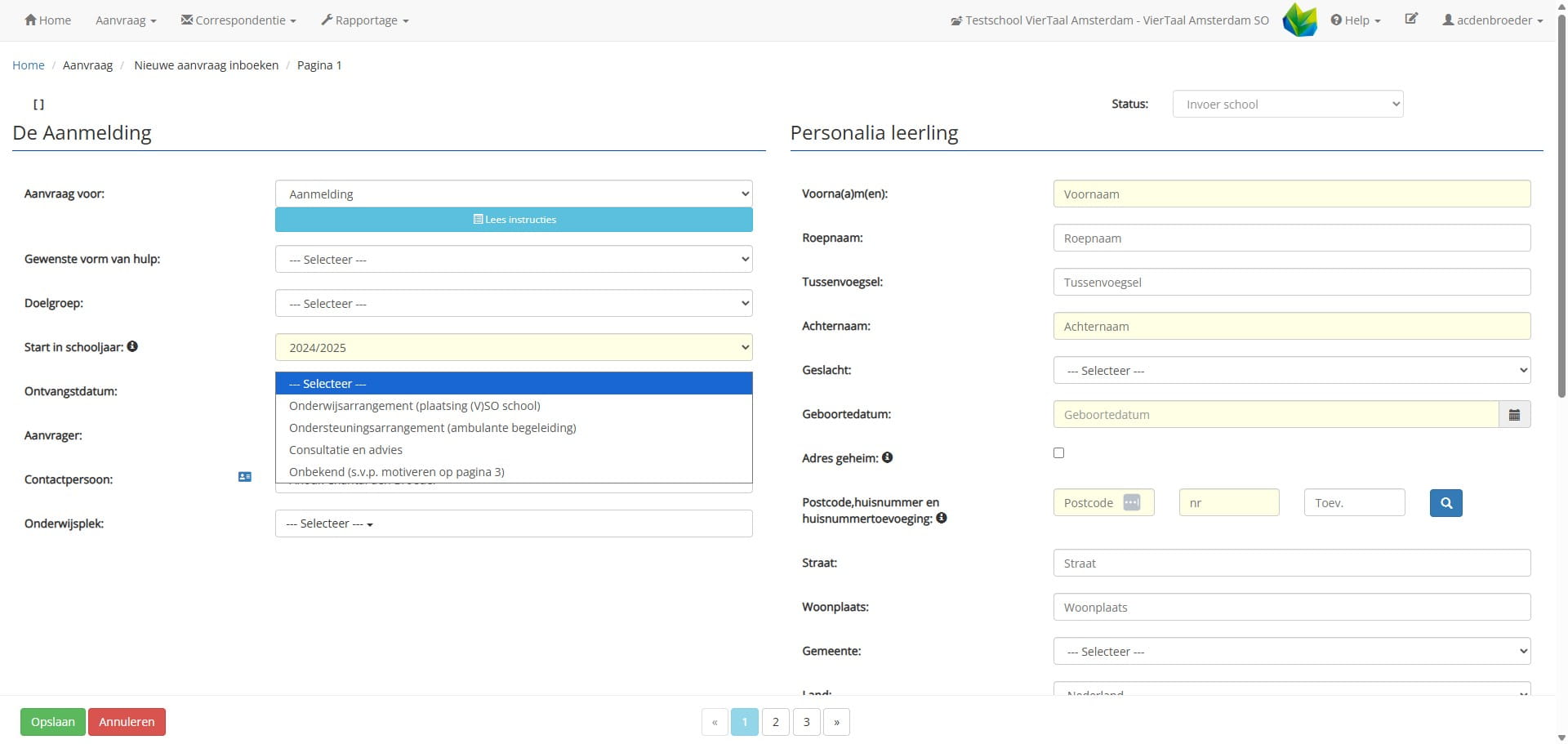Click the Testschool VierTaal Amsterdam school link
Viewport: 1568px width, 744px height.
click(x=1110, y=20)
